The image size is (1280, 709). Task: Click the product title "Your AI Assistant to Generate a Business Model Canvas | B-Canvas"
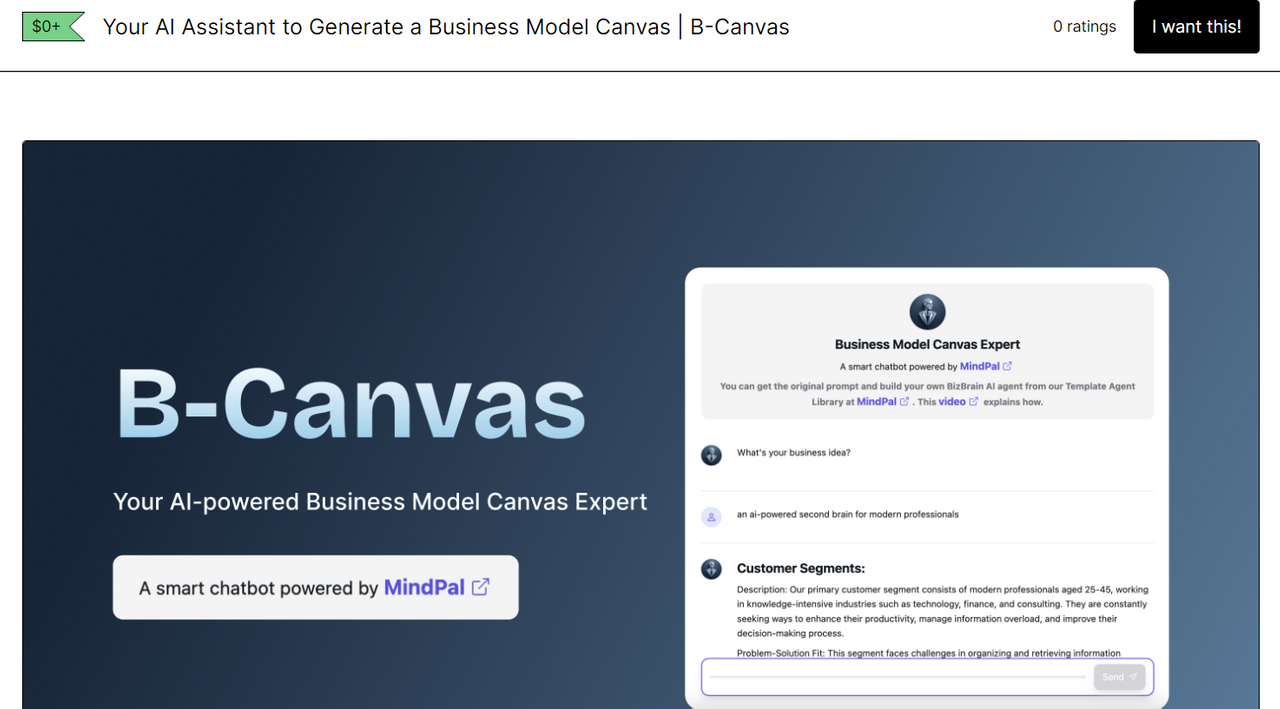click(446, 27)
